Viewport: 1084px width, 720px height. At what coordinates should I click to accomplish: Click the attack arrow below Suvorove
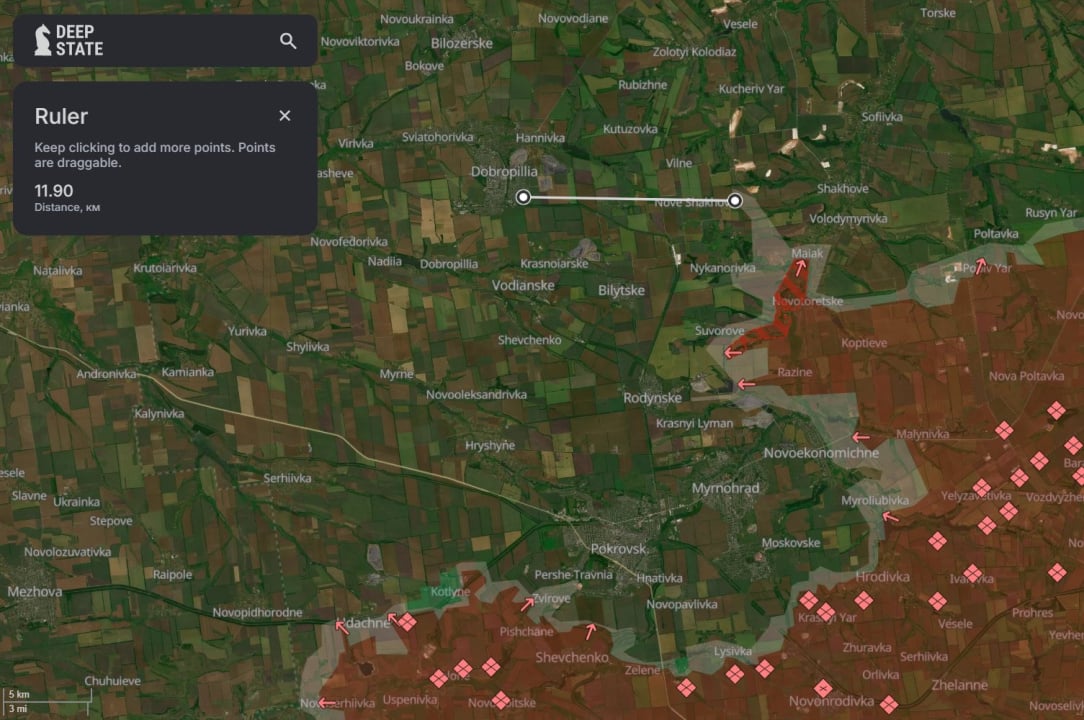click(733, 353)
